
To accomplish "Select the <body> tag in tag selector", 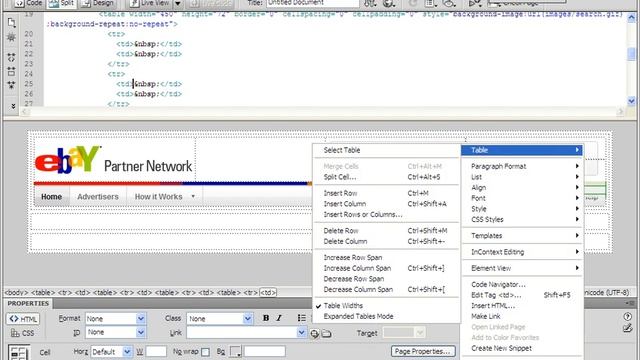I will [16, 292].
